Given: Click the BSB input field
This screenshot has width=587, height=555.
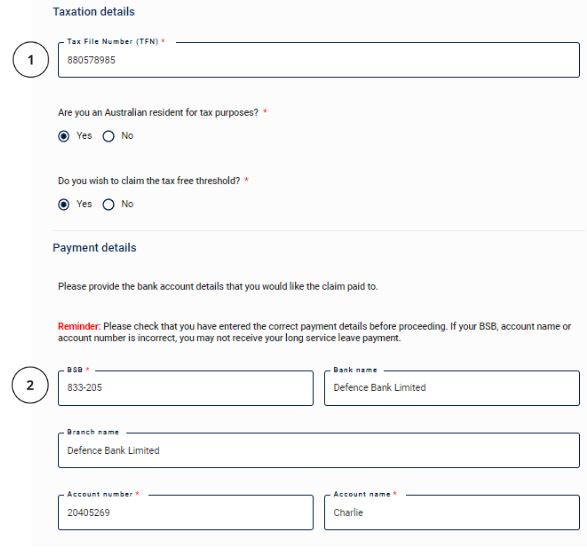Looking at the screenshot, I should point(186,388).
